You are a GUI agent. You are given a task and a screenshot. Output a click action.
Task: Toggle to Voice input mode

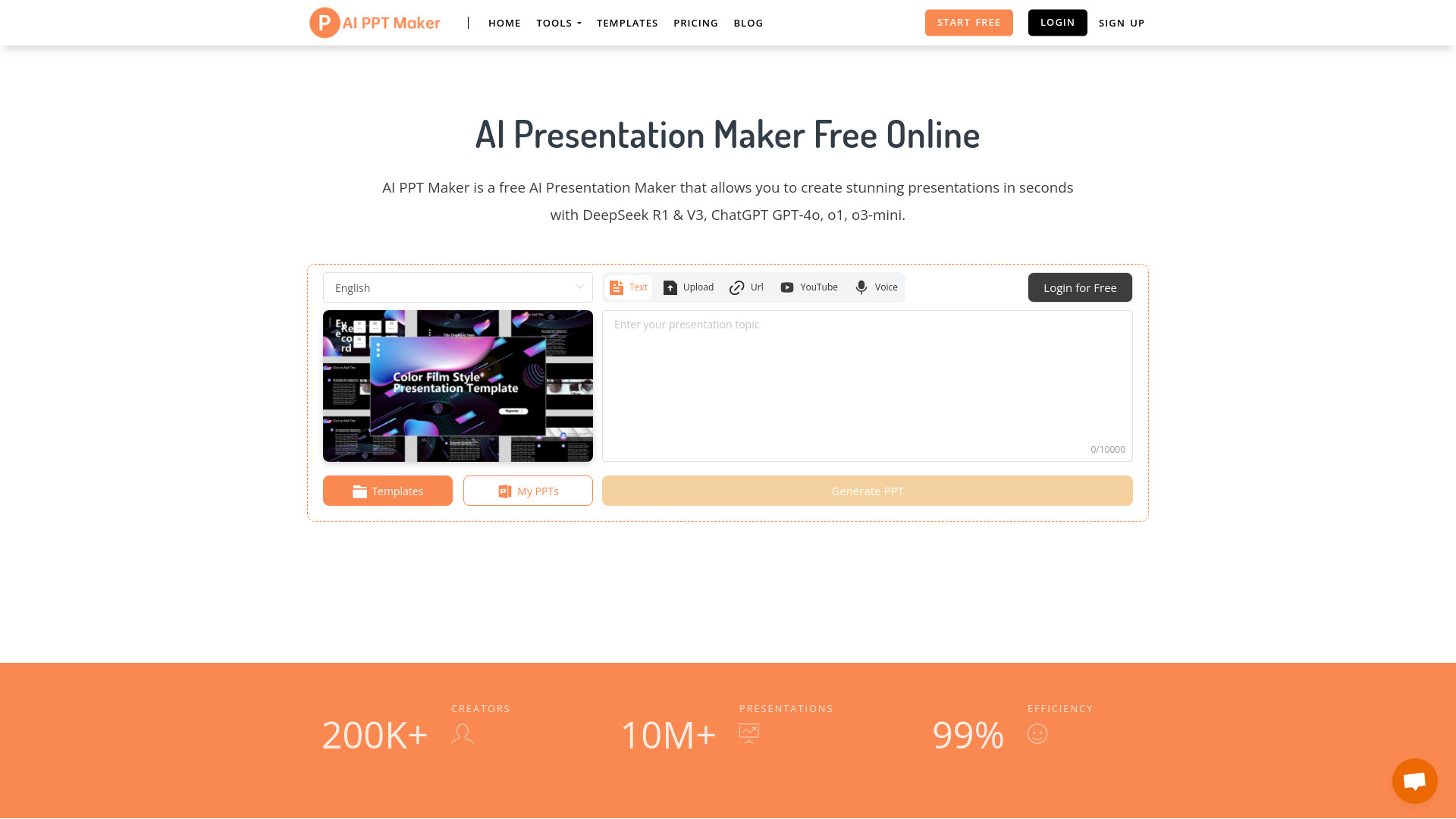click(876, 287)
